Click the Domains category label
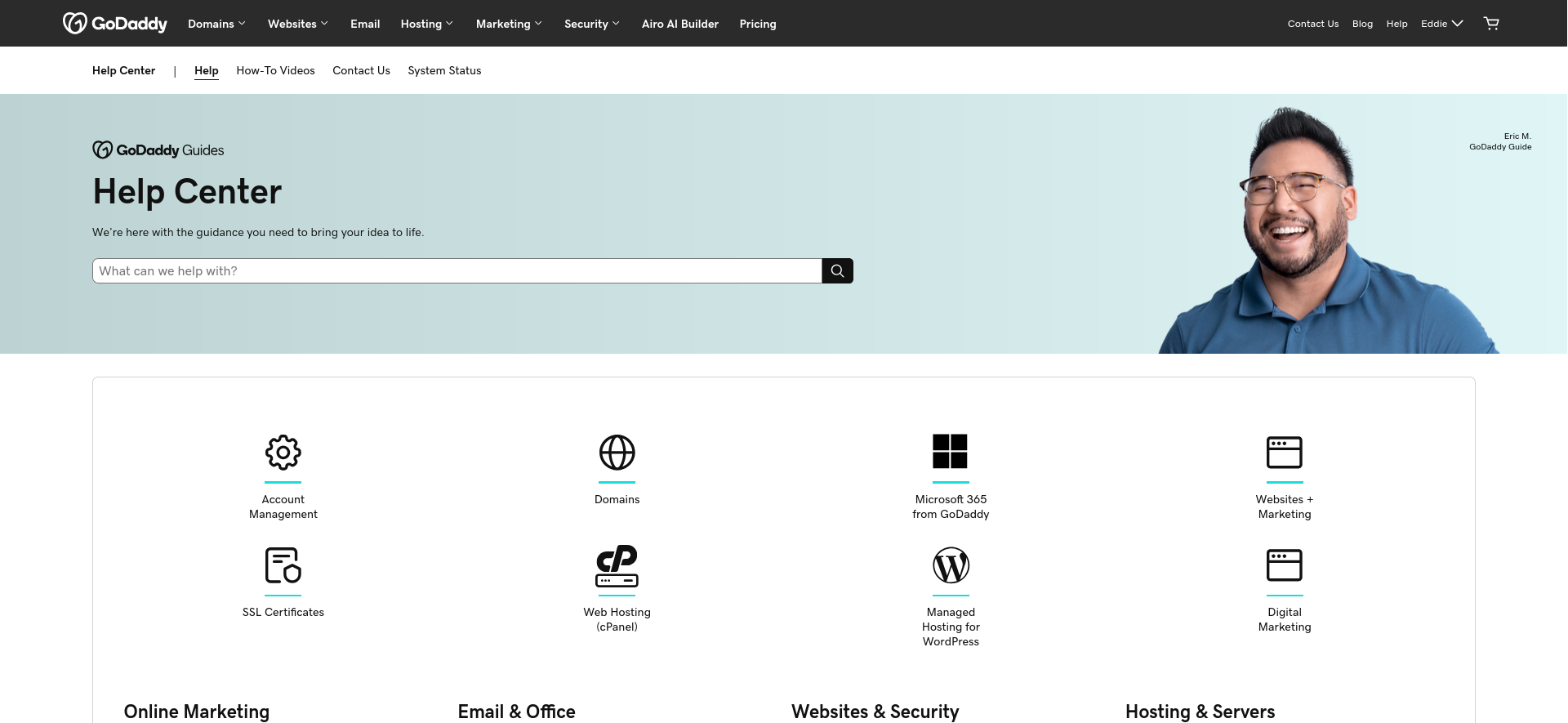Image resolution: width=1568 pixels, height=723 pixels. [x=617, y=499]
